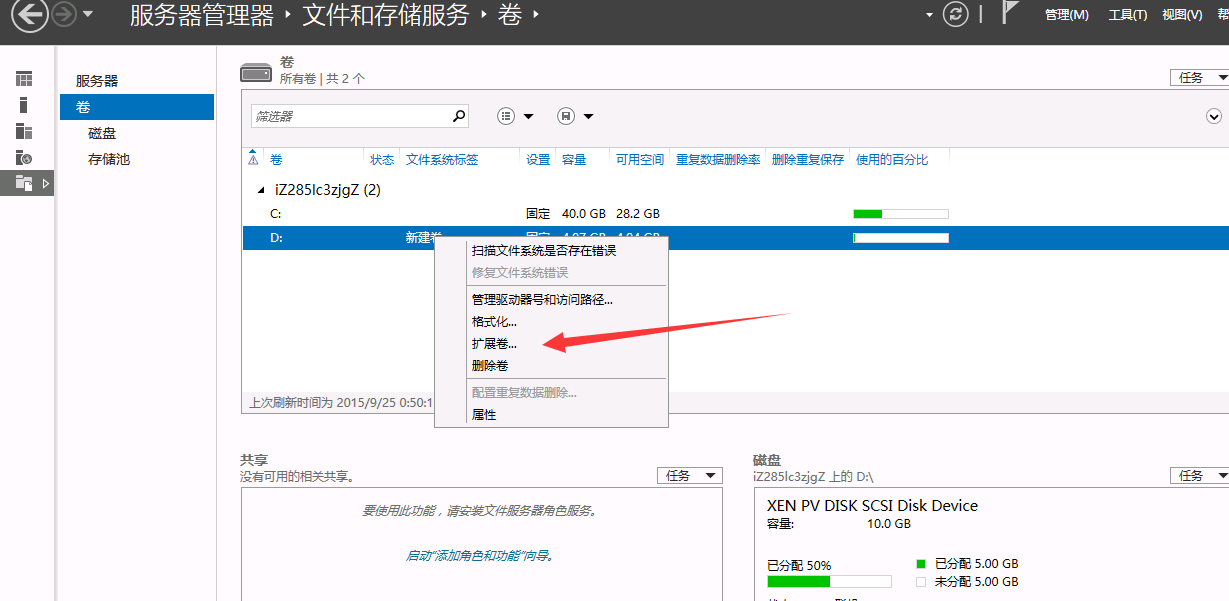
Task: Click the File and Storage Services sidebar icon
Action: tap(24, 183)
